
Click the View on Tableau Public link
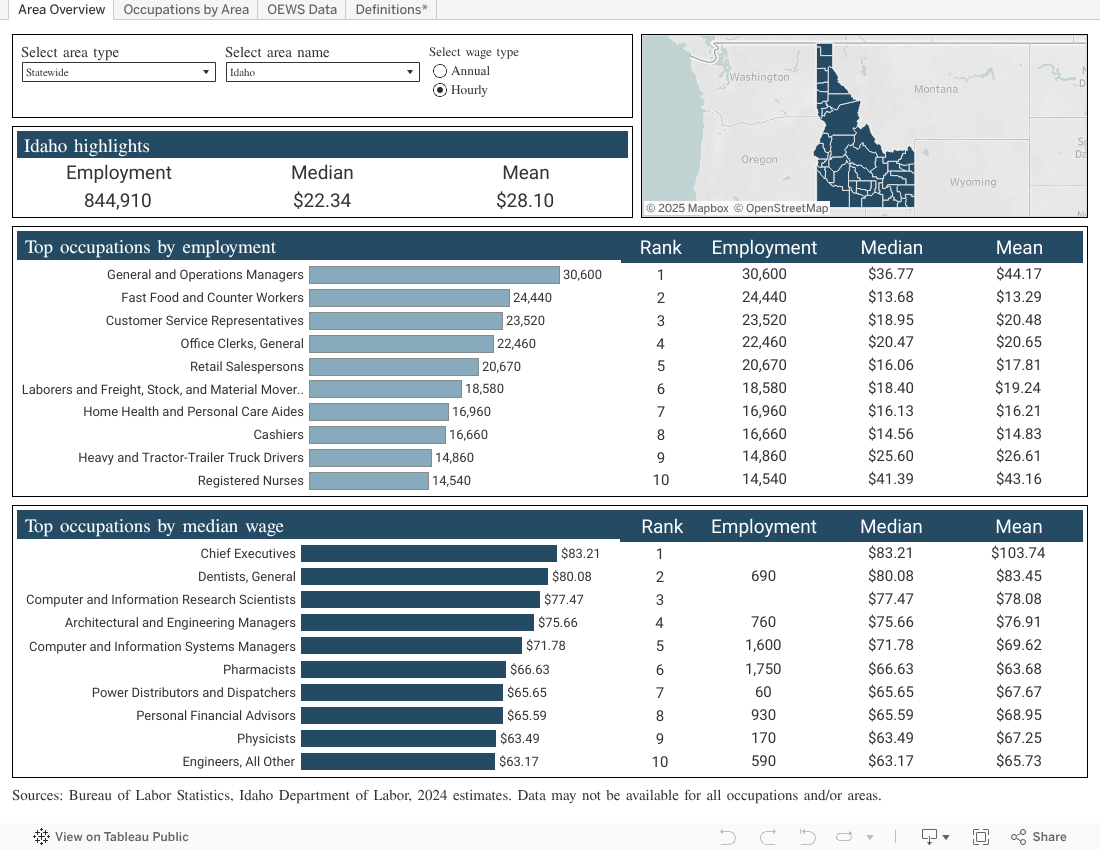coord(121,837)
